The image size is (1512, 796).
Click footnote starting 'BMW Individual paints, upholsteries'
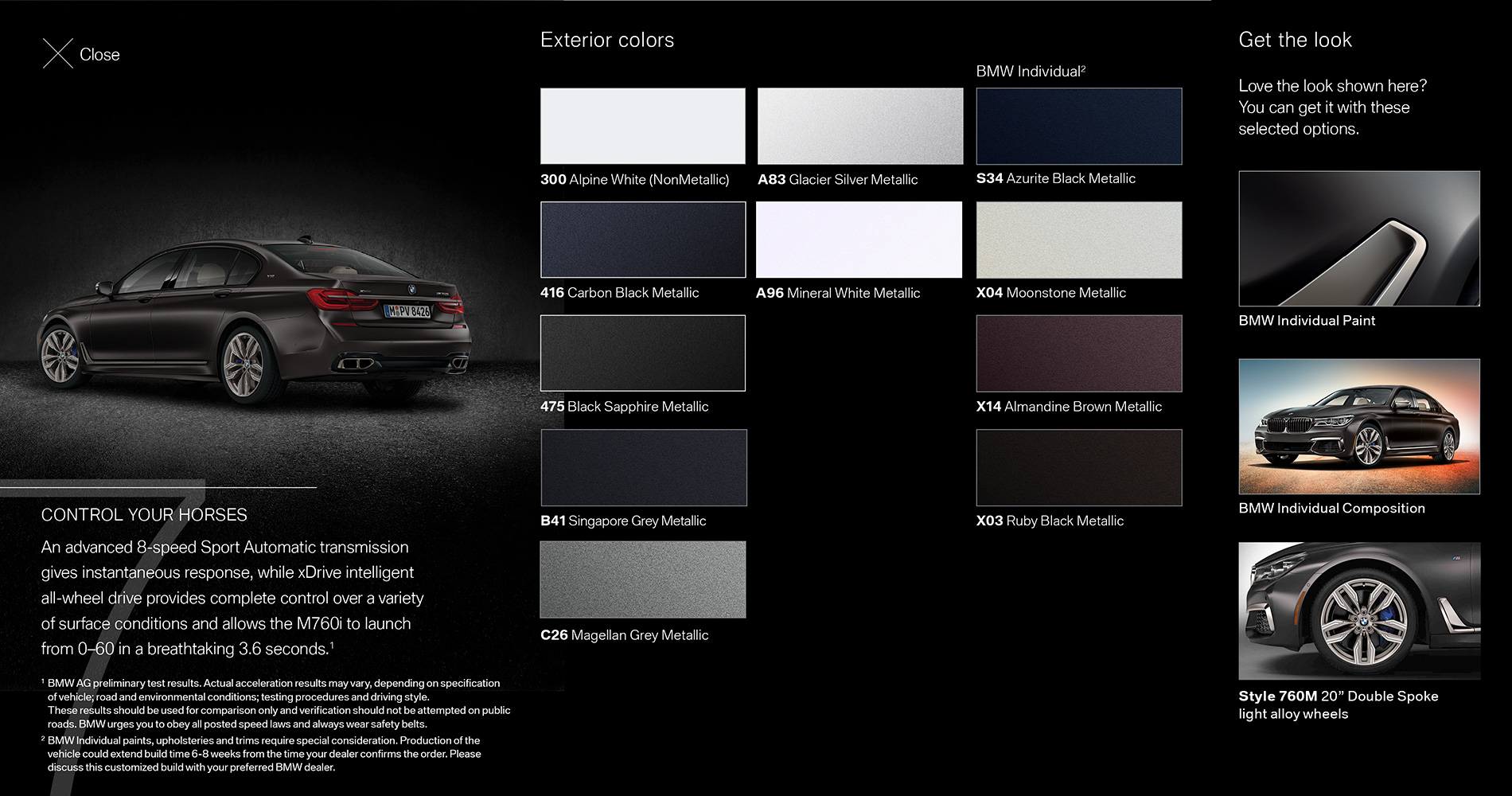[x=263, y=754]
